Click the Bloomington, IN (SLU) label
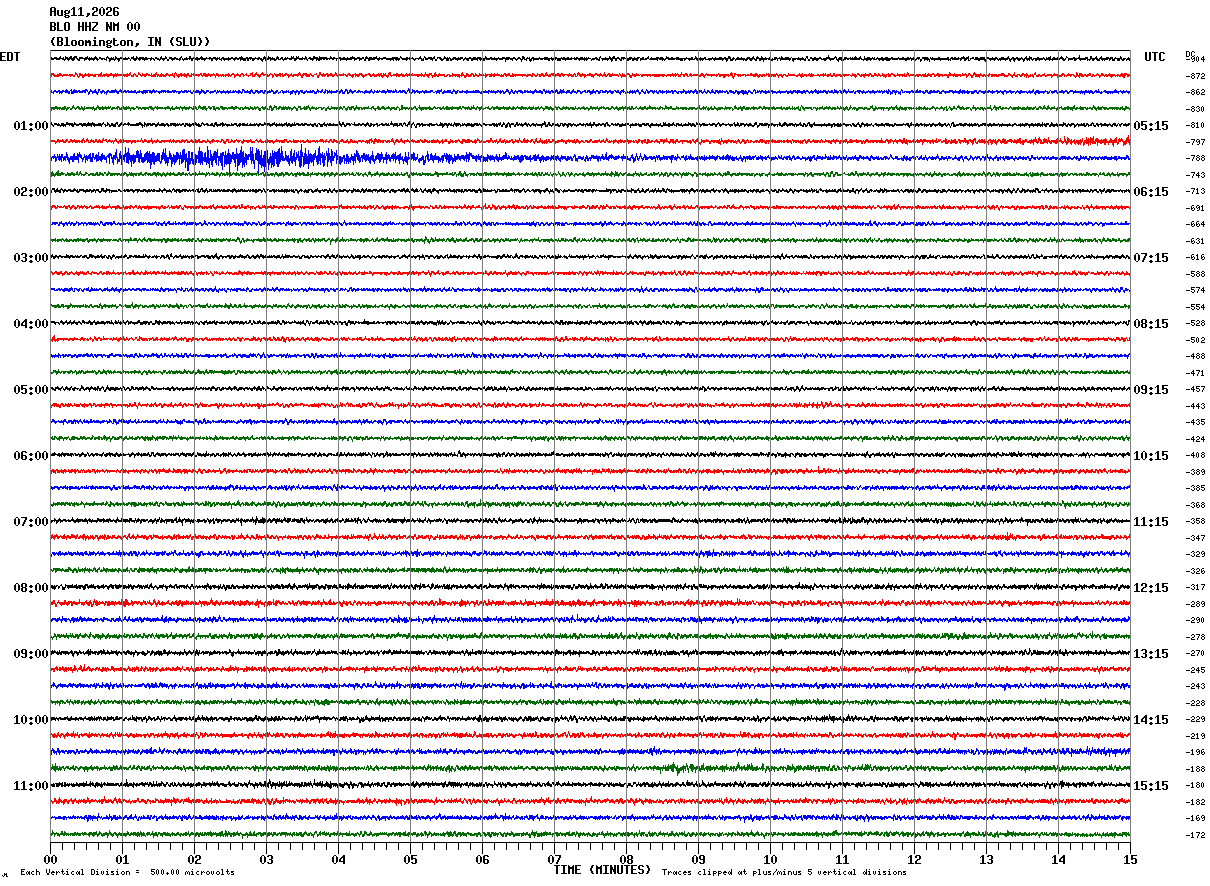Viewport: 1210px width, 886px height. point(130,42)
